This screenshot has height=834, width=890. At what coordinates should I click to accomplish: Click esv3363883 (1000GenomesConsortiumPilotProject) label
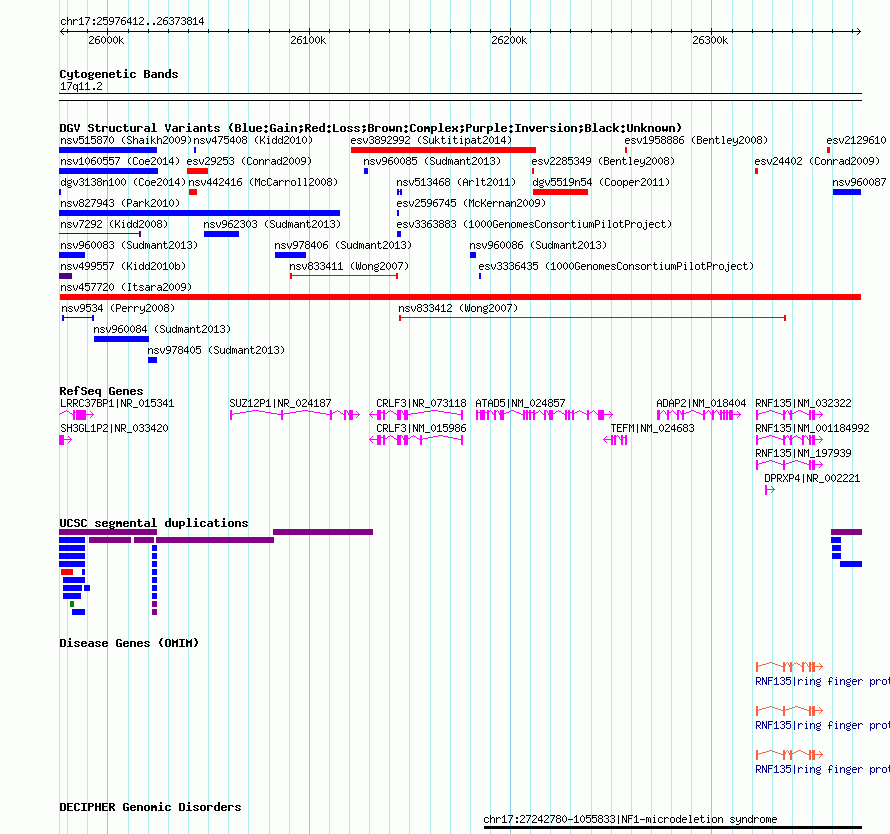[x=534, y=224]
